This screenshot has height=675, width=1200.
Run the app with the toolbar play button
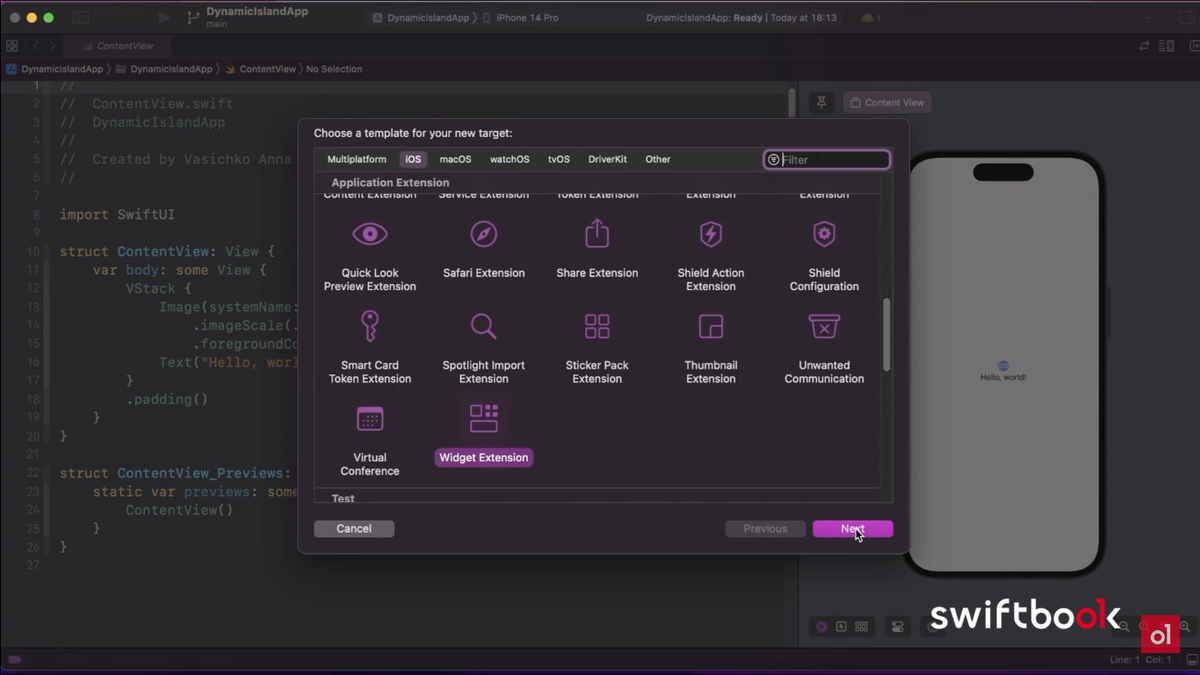164,18
